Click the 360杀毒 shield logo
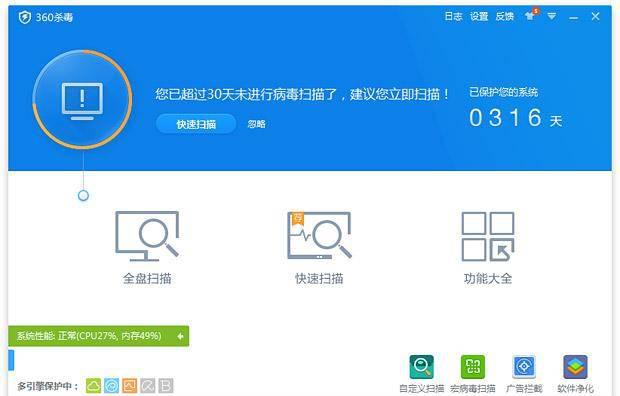The width and height of the screenshot is (620, 396). [x=25, y=17]
